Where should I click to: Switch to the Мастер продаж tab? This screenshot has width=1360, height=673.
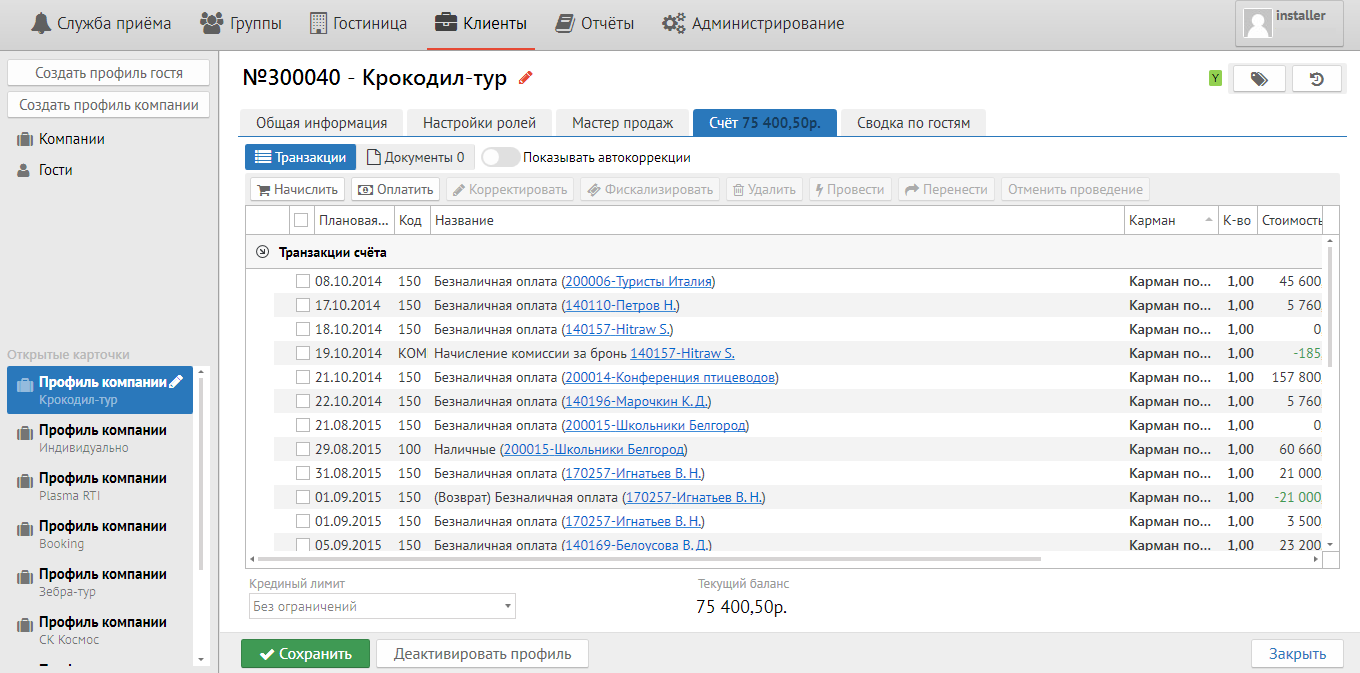tap(622, 123)
